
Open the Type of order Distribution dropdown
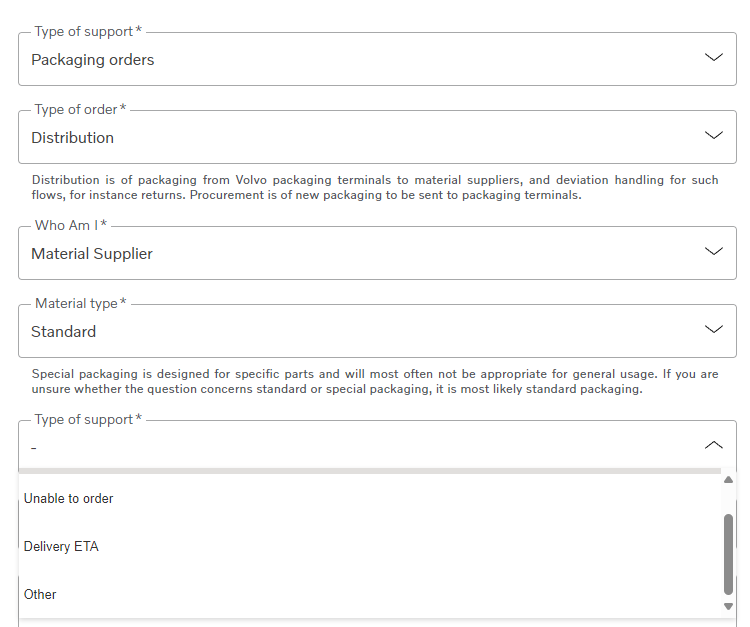(377, 137)
